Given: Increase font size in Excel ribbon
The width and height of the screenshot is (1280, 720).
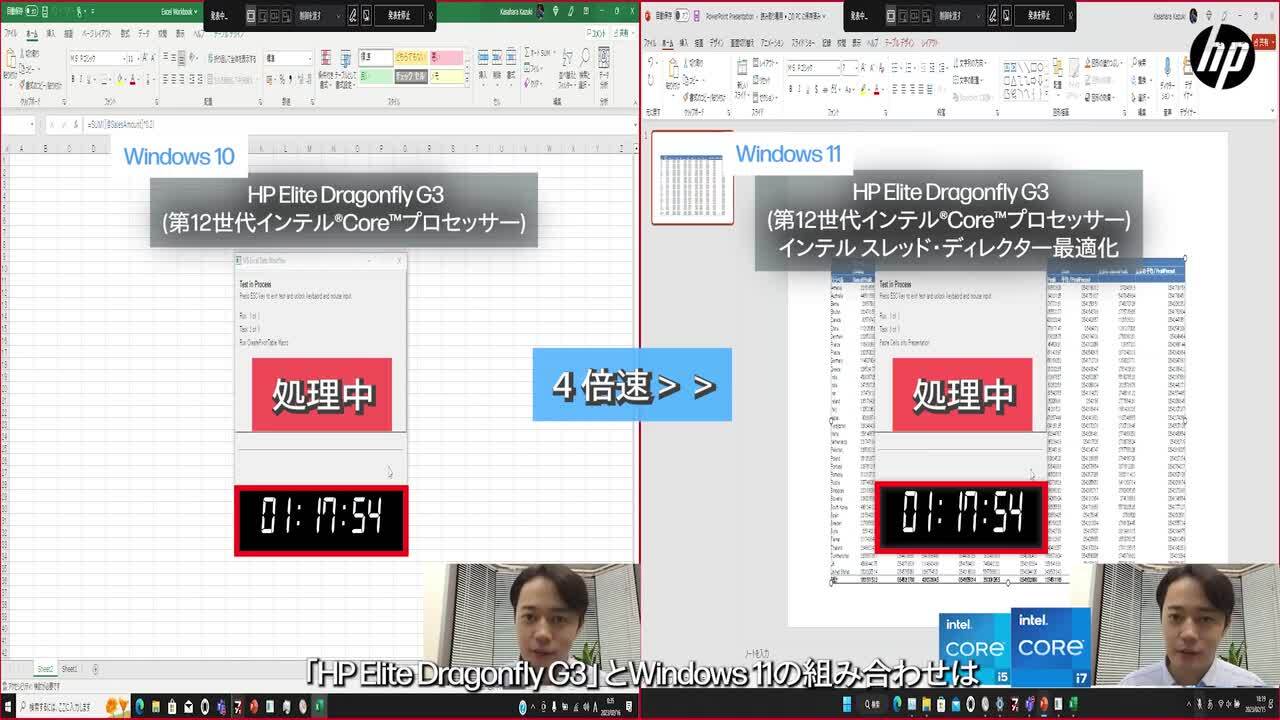Looking at the screenshot, I should [145, 58].
